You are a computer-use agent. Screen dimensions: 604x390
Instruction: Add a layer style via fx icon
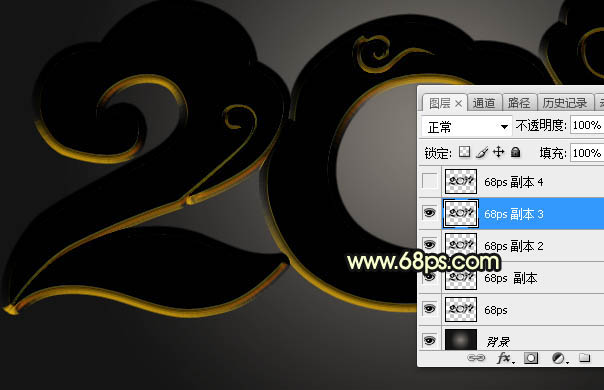coord(503,358)
